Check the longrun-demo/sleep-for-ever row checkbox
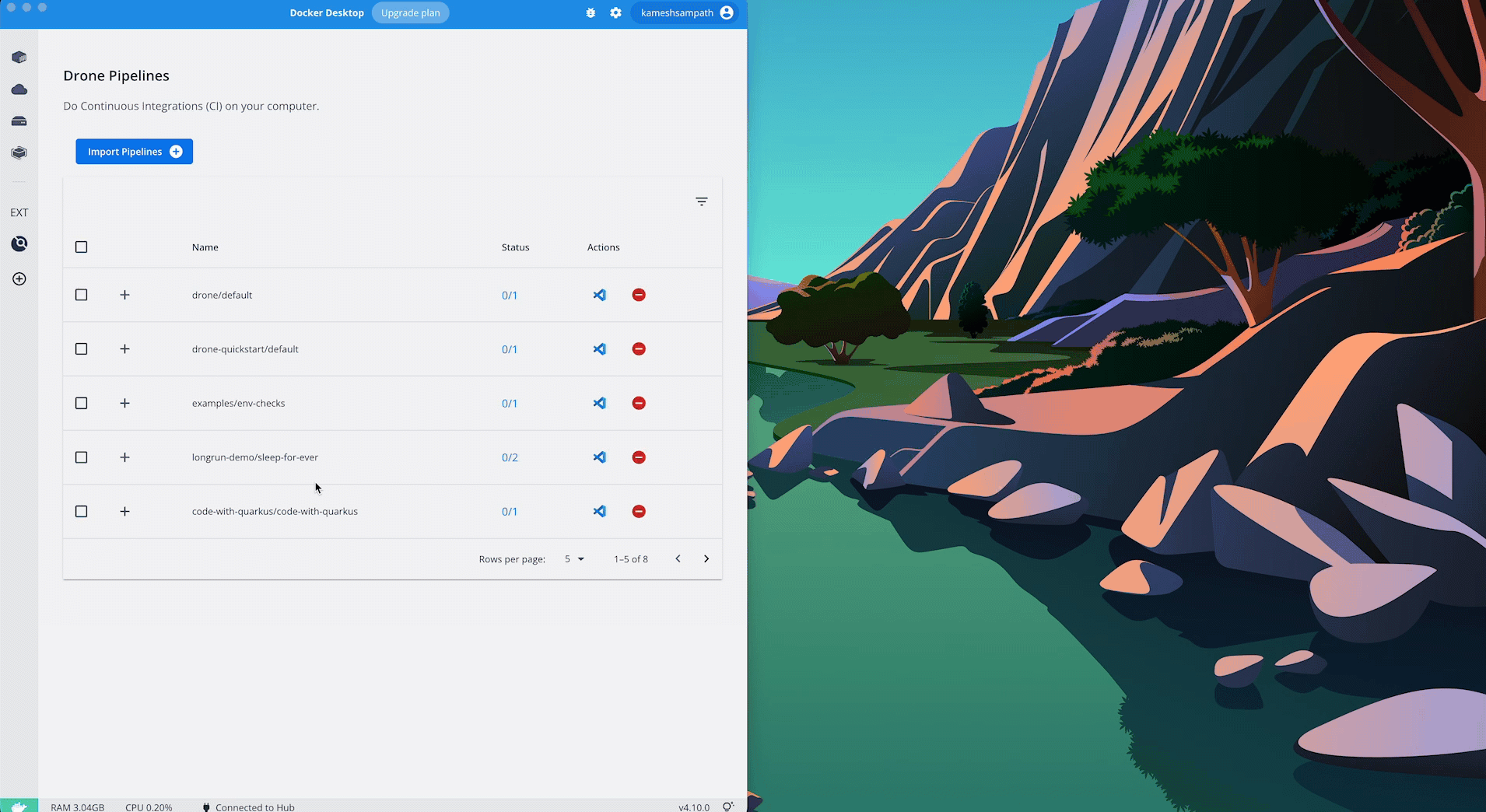1486x812 pixels. click(81, 457)
